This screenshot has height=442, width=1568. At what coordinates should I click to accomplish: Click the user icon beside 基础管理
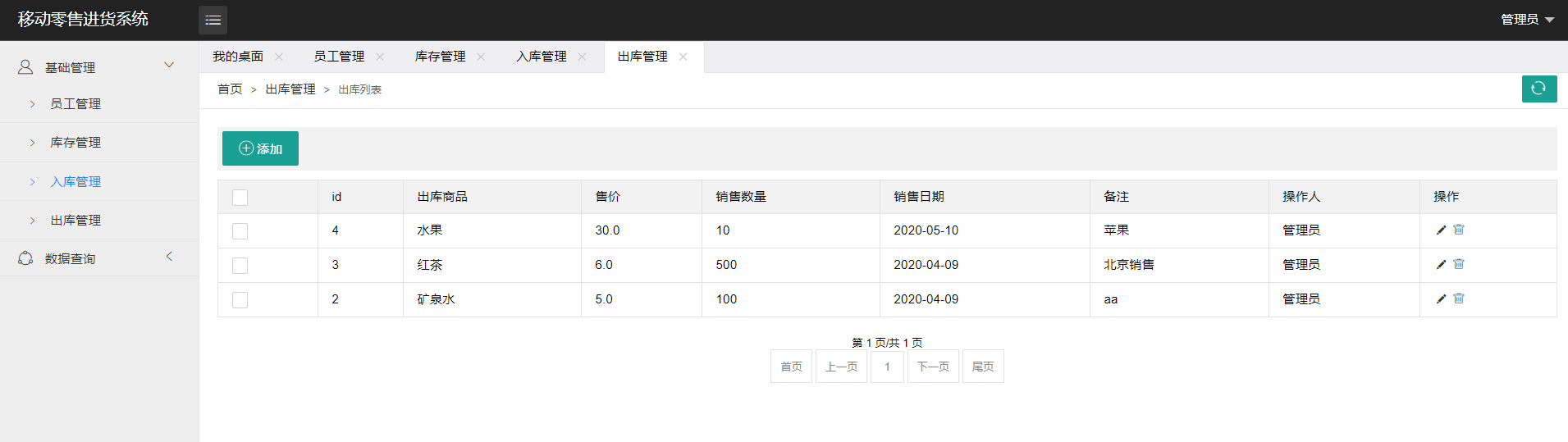pyautogui.click(x=25, y=67)
